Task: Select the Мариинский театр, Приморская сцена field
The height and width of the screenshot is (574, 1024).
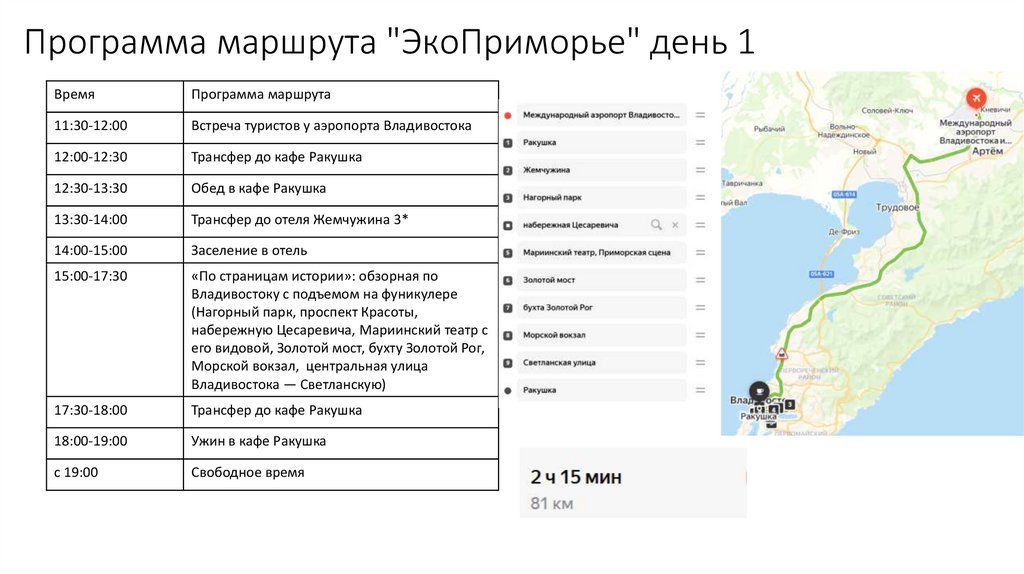Action: tap(601, 252)
